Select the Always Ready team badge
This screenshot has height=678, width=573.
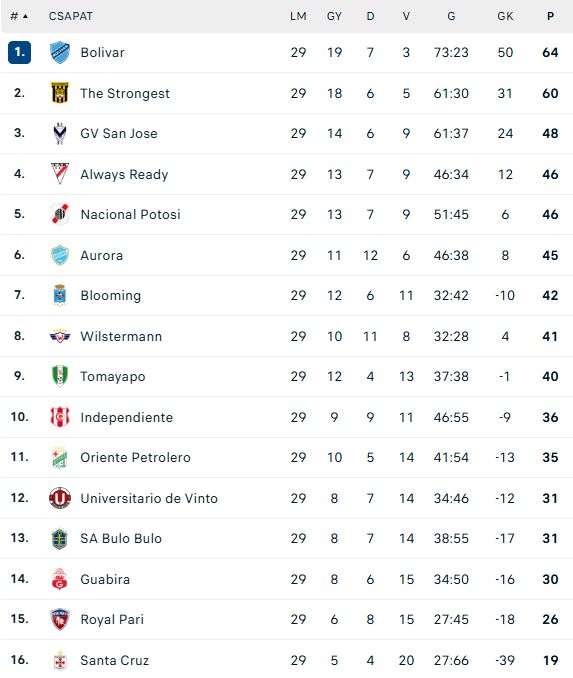pyautogui.click(x=60, y=174)
